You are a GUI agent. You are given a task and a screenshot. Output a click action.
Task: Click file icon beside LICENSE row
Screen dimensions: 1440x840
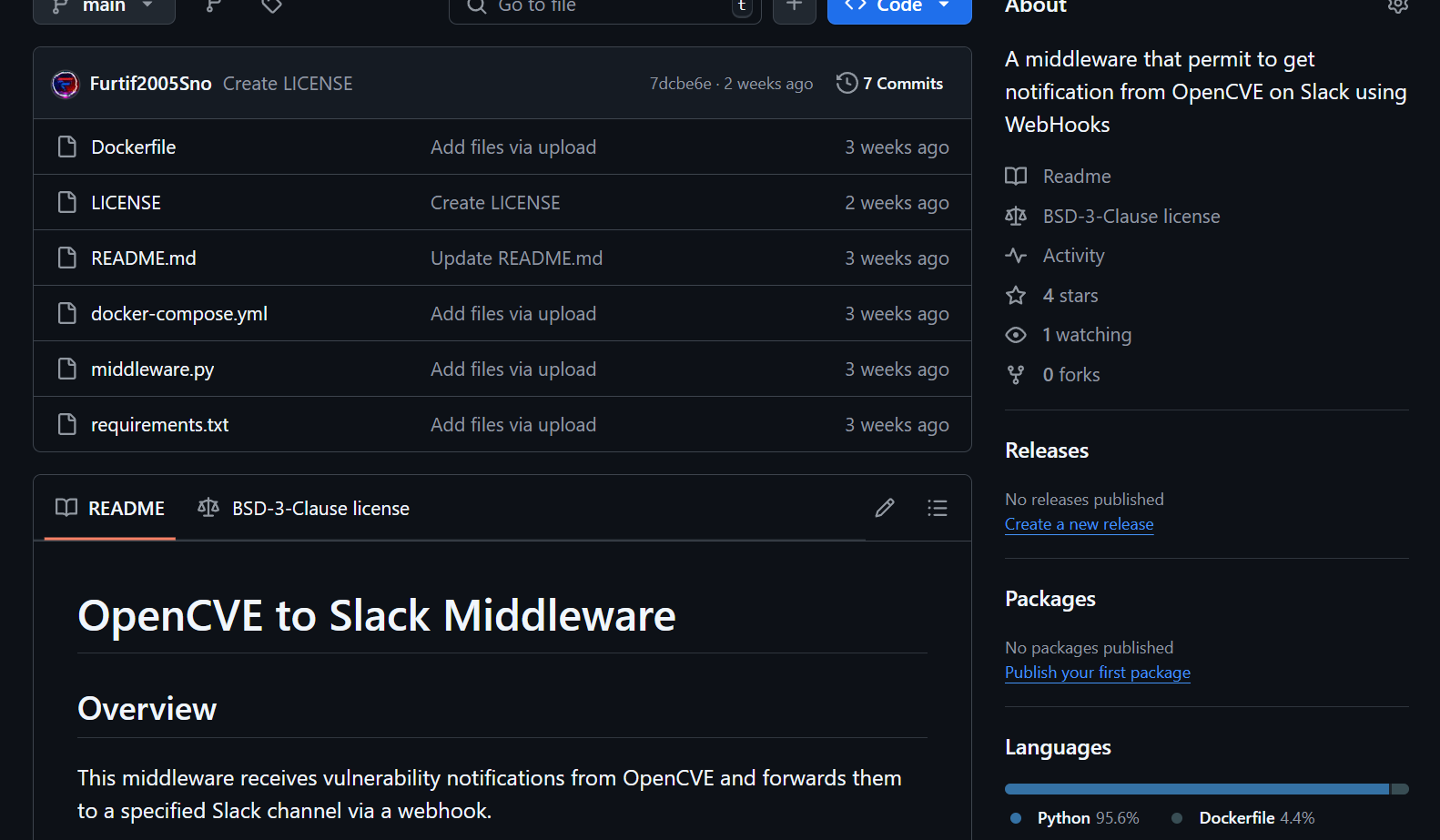click(66, 202)
